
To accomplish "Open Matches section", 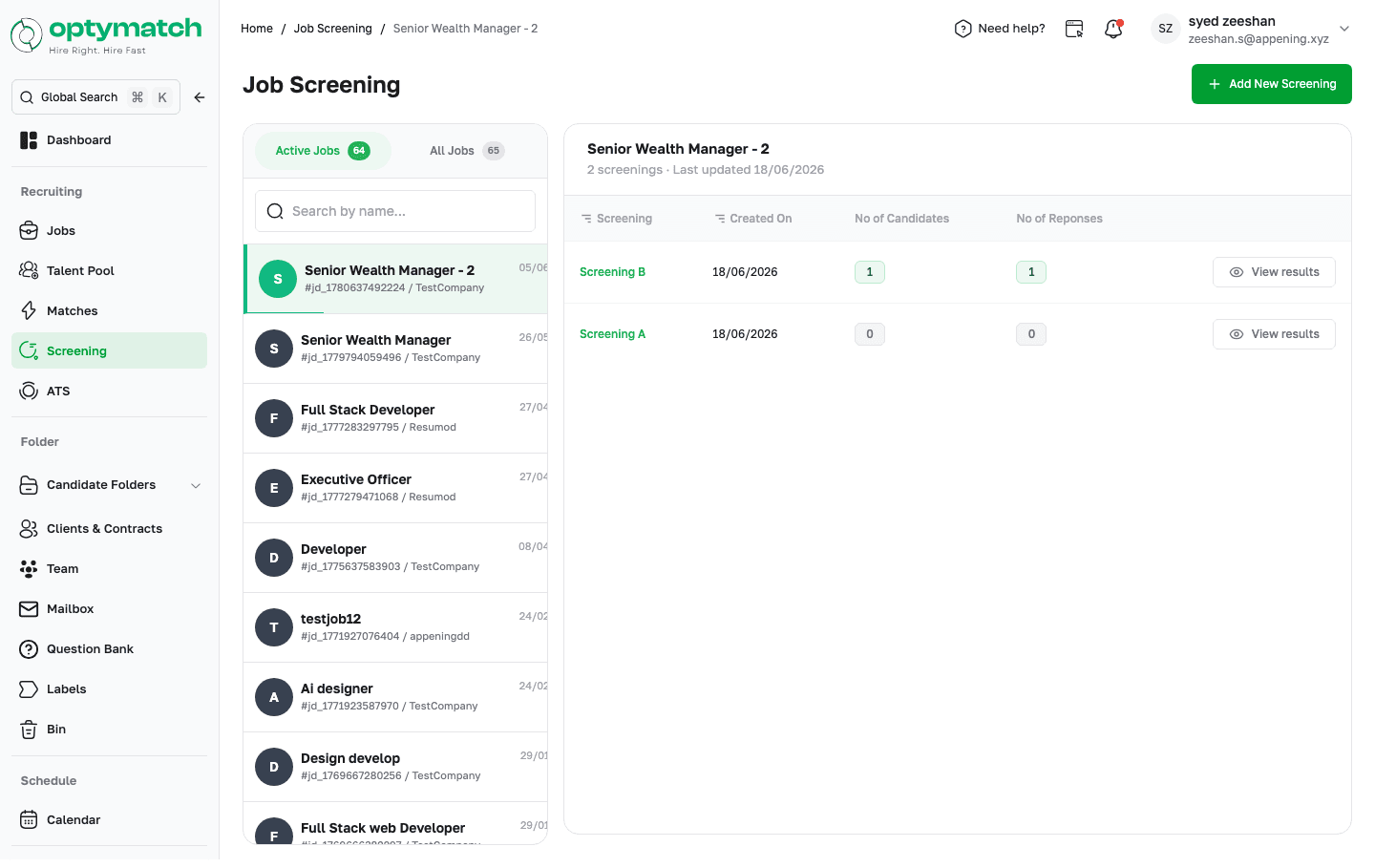I will pyautogui.click(x=109, y=311).
